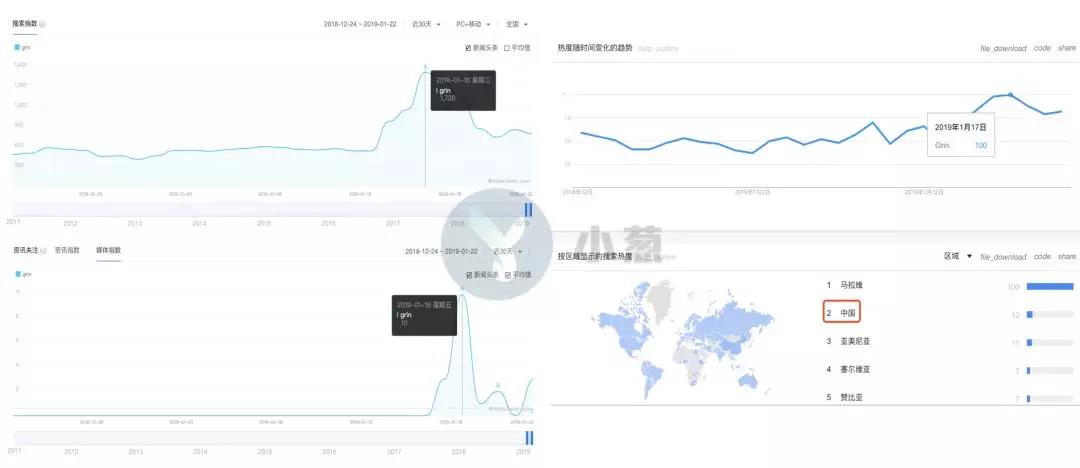Click 马拉维 row in region ranking
The width and height of the screenshot is (1080, 468).
click(x=951, y=285)
